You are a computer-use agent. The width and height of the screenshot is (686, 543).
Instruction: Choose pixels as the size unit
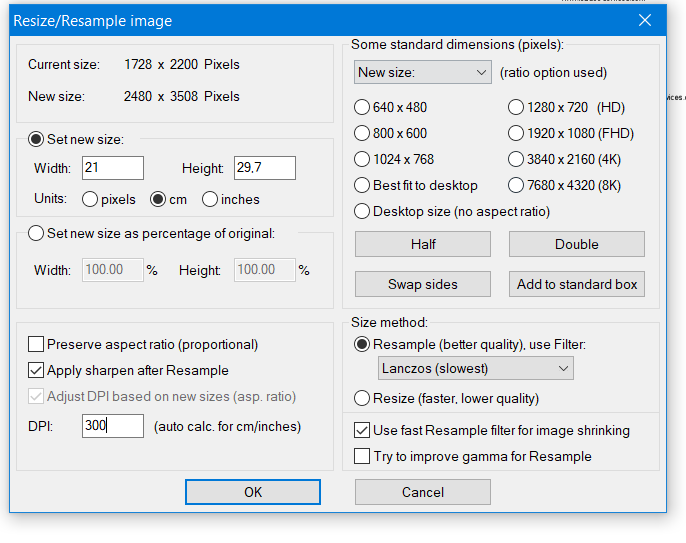pos(90,199)
